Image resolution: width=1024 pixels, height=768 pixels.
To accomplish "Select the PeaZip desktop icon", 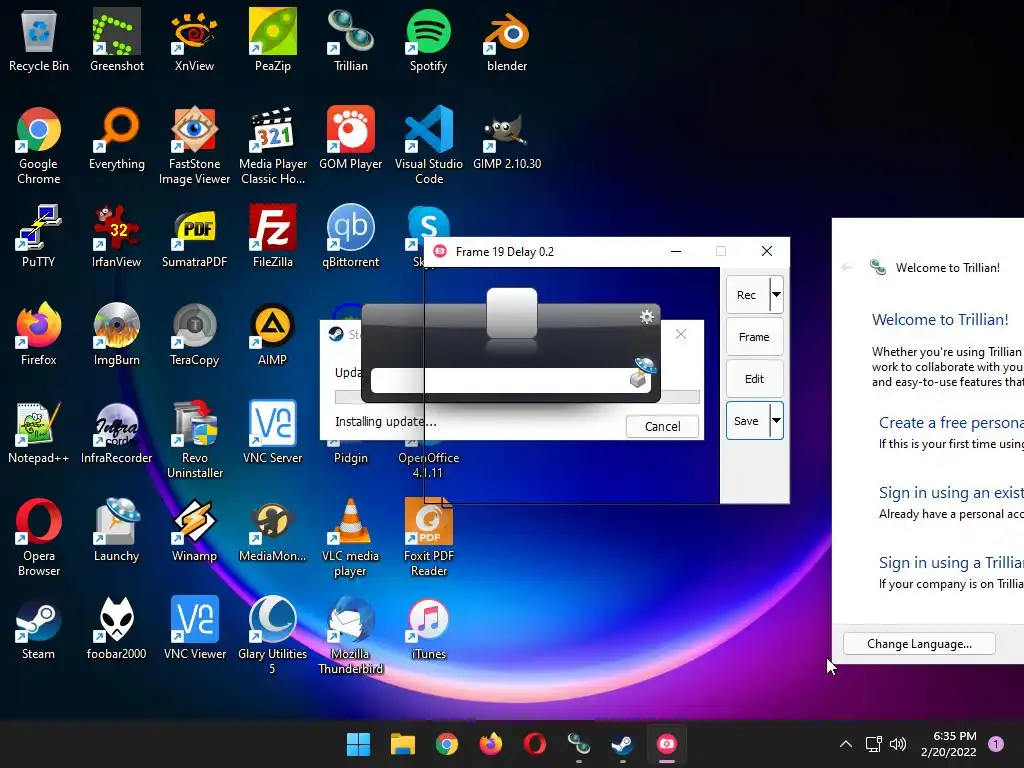I will point(272,40).
